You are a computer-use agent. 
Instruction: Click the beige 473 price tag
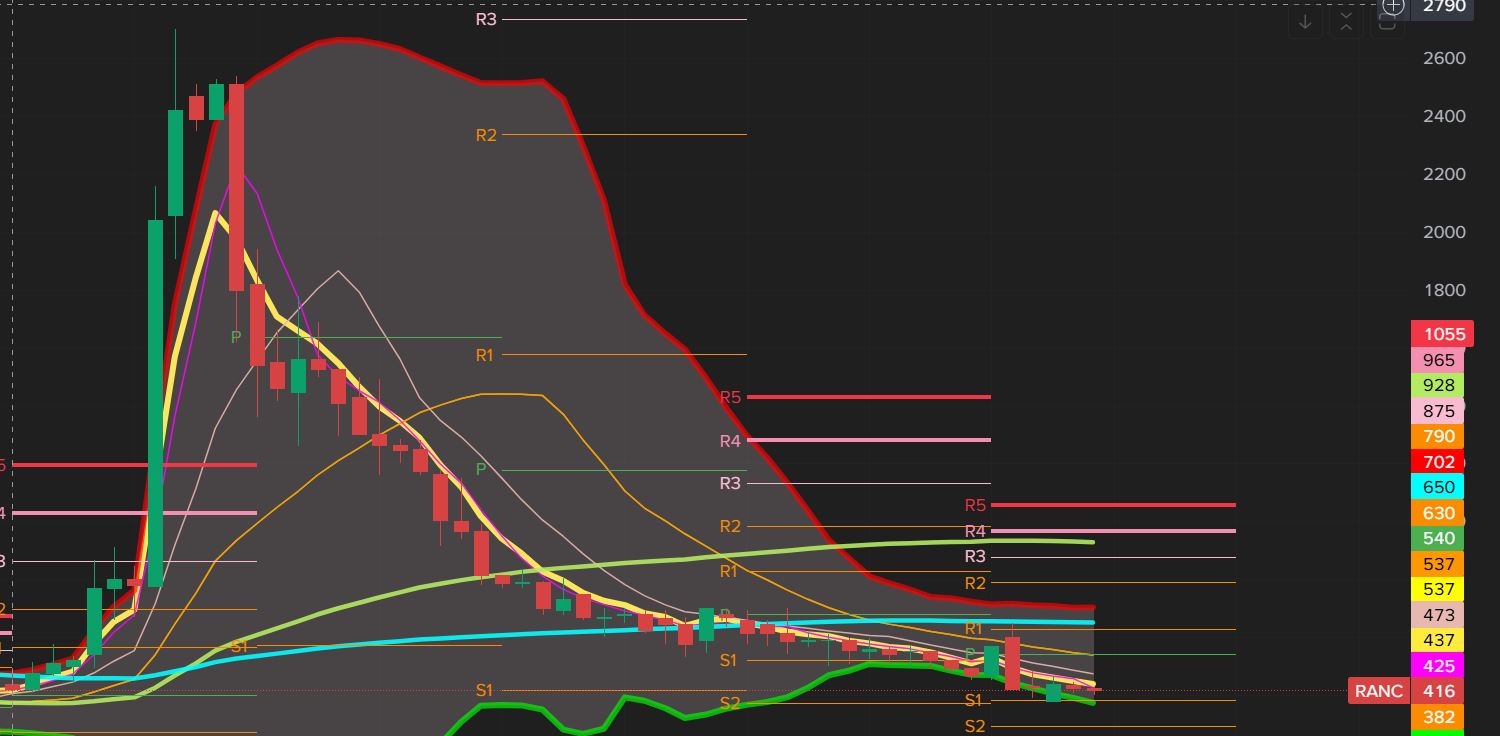point(1438,615)
